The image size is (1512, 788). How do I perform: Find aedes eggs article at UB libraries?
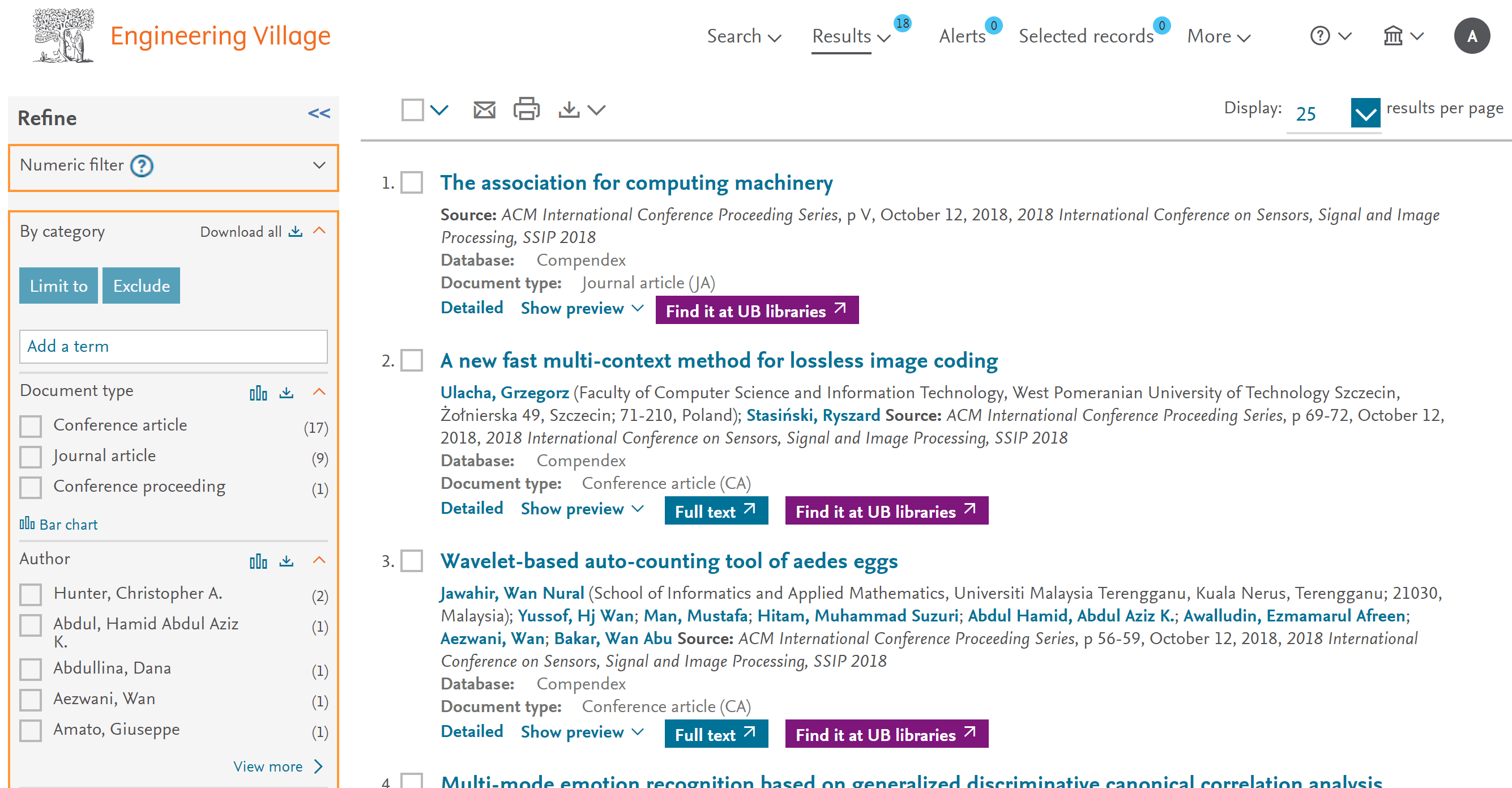click(886, 734)
